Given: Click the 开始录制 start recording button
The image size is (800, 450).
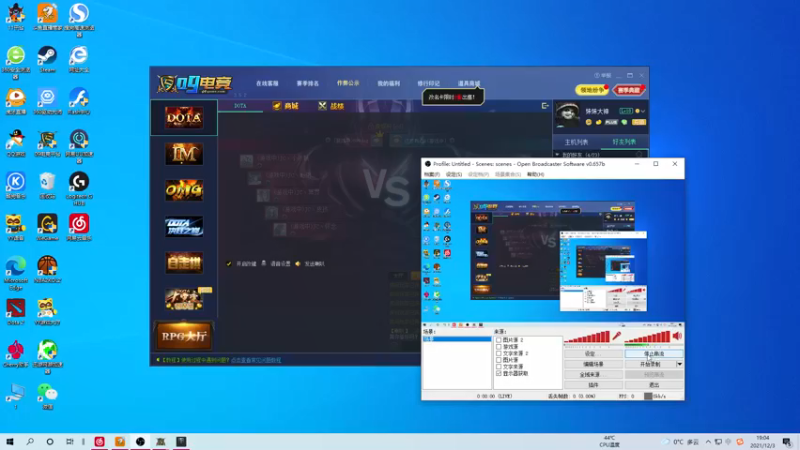Looking at the screenshot, I should [651, 364].
